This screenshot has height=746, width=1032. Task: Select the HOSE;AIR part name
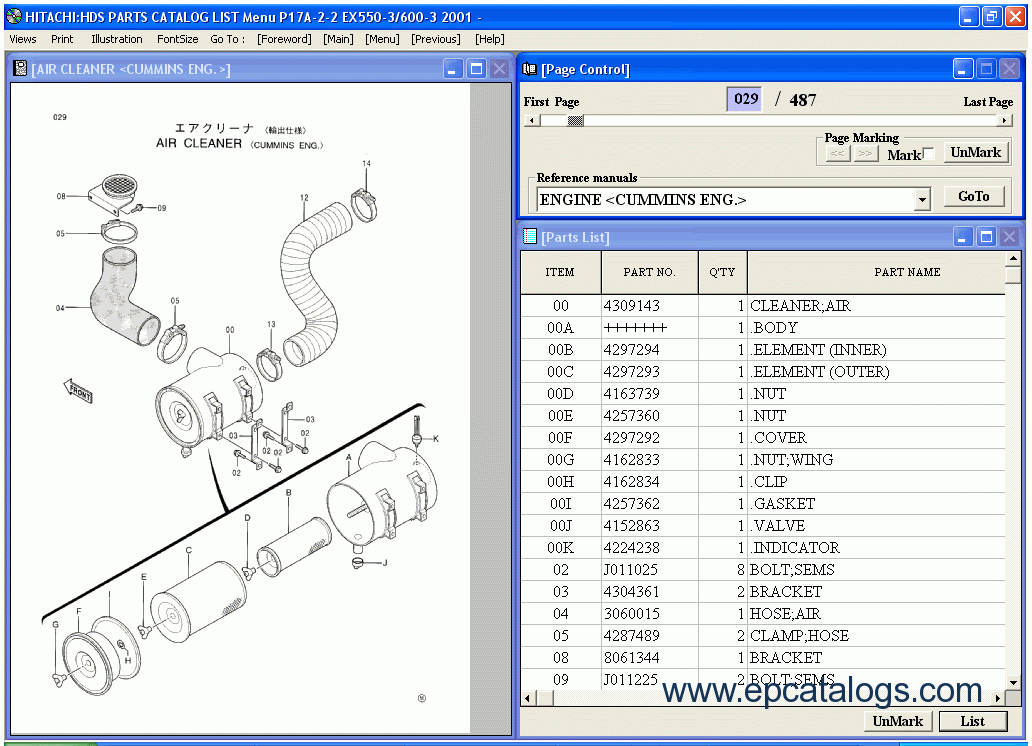785,614
